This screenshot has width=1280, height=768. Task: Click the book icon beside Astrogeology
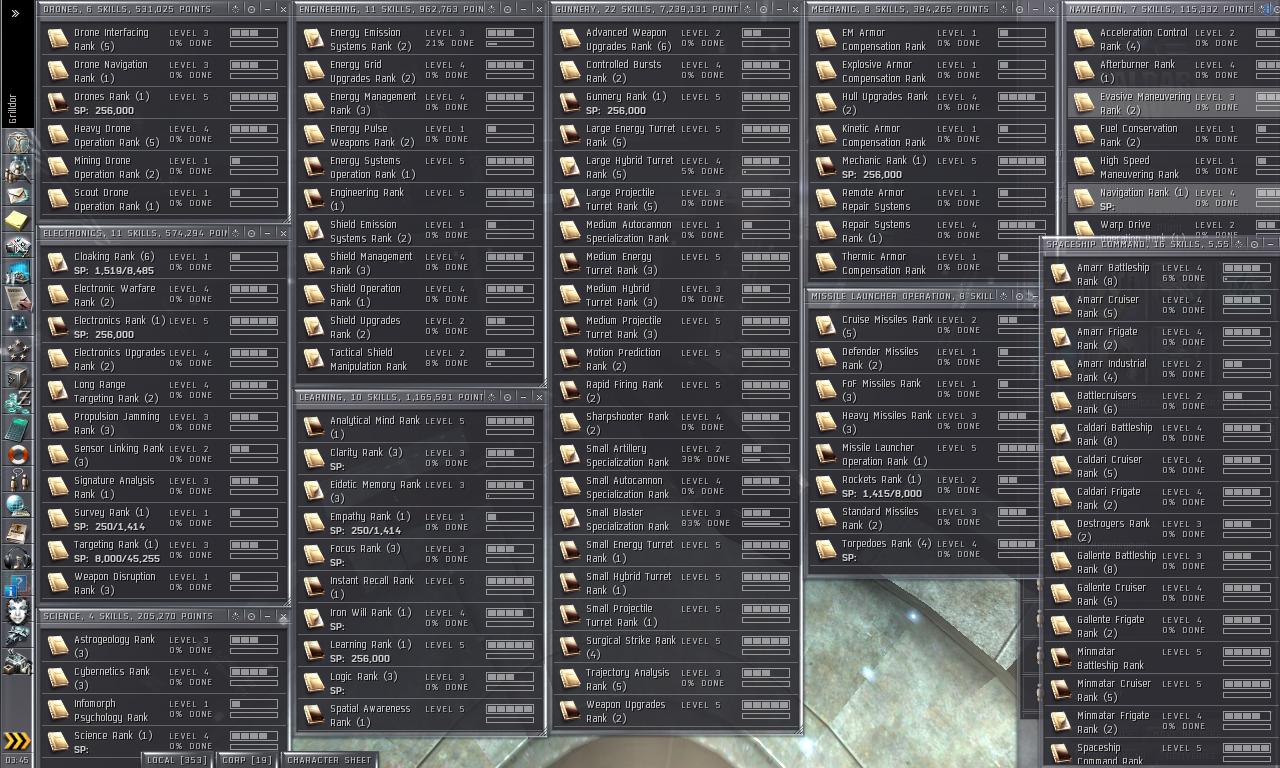click(58, 646)
